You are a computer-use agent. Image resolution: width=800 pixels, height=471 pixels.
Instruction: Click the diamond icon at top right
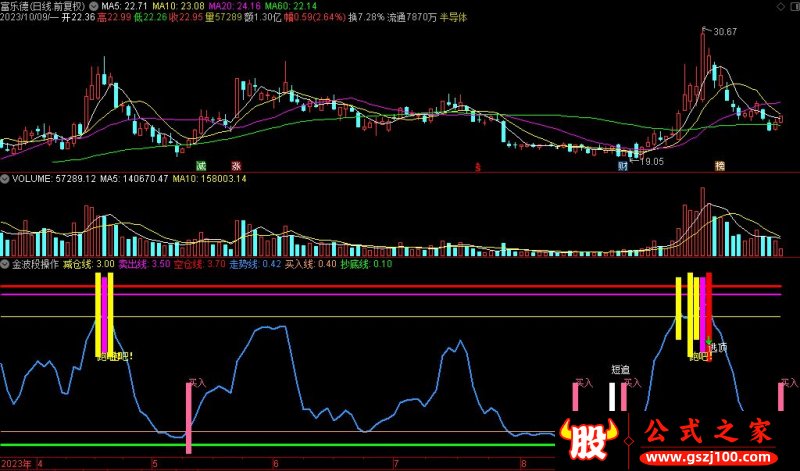point(781,7)
